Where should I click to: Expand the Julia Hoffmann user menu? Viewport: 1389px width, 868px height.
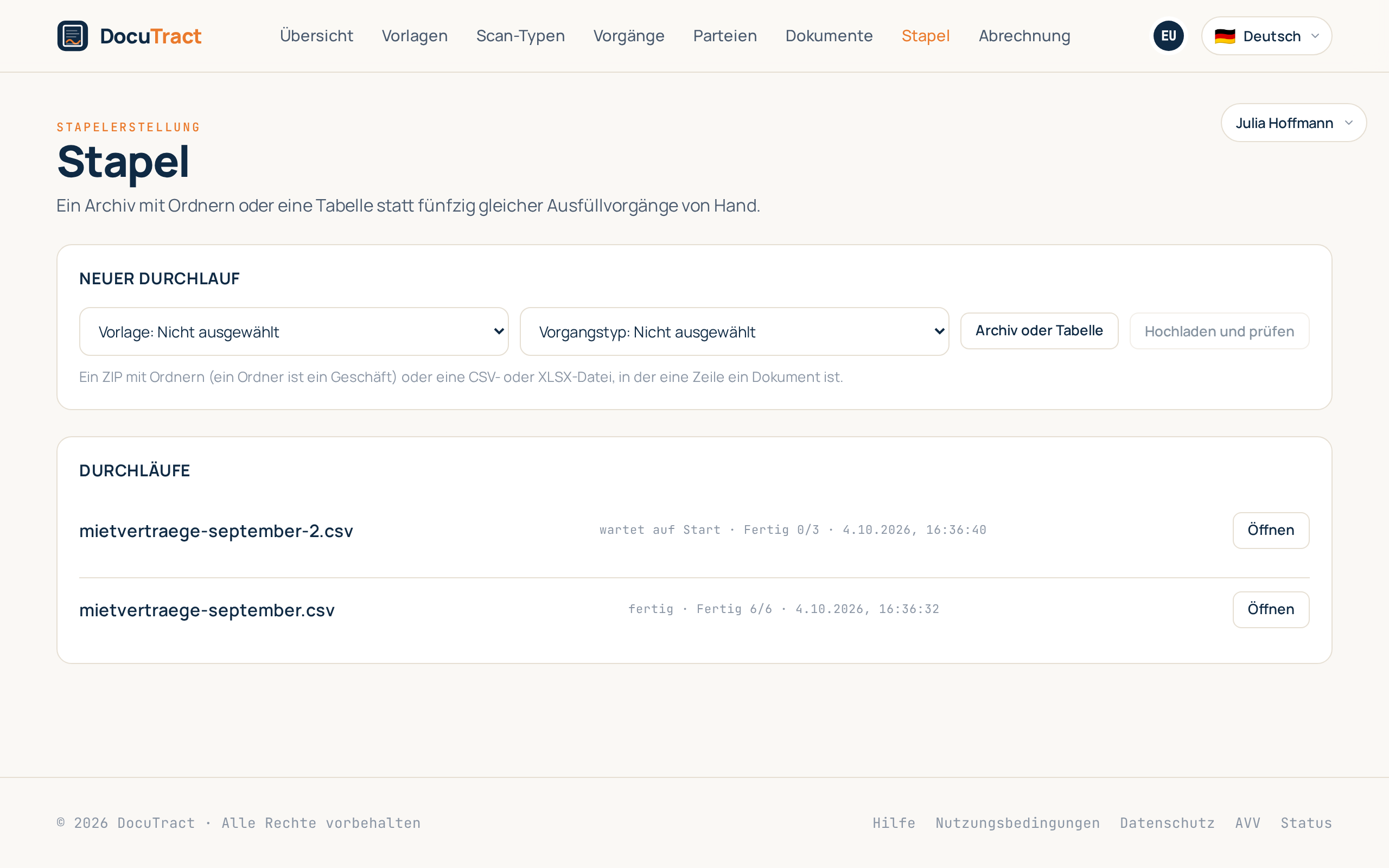[1294, 123]
